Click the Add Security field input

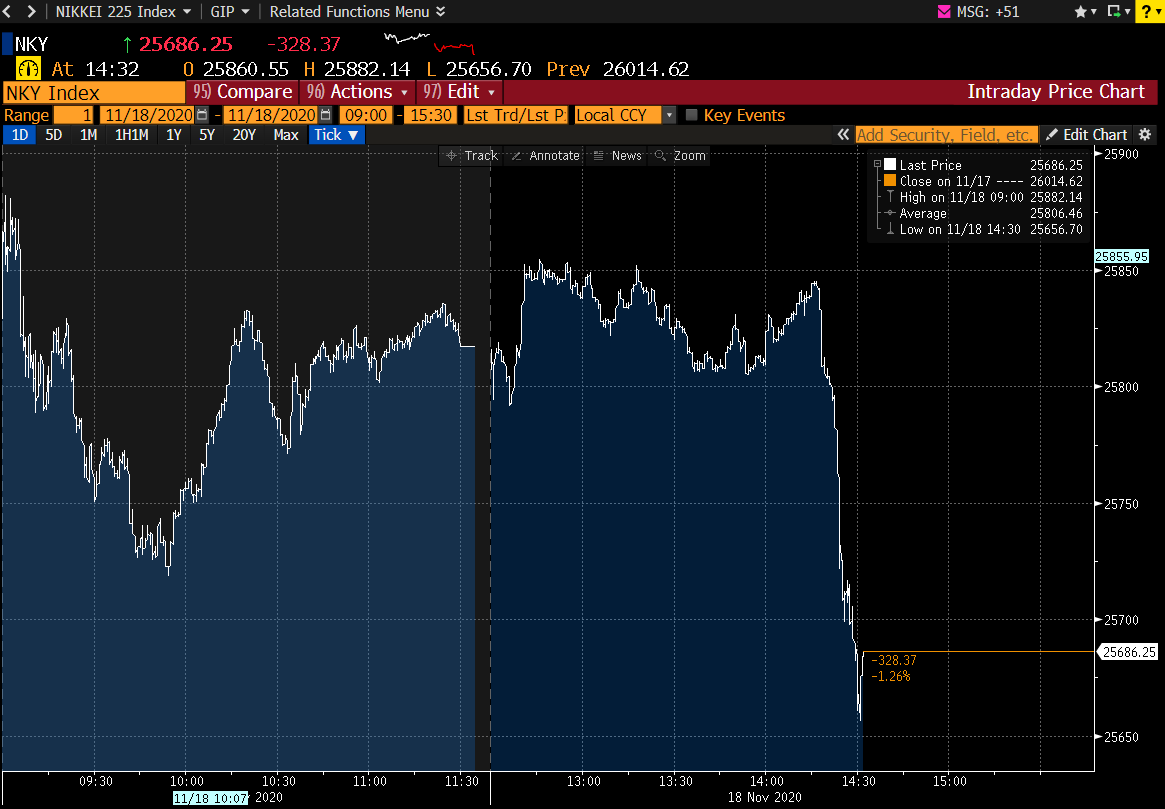pos(945,134)
